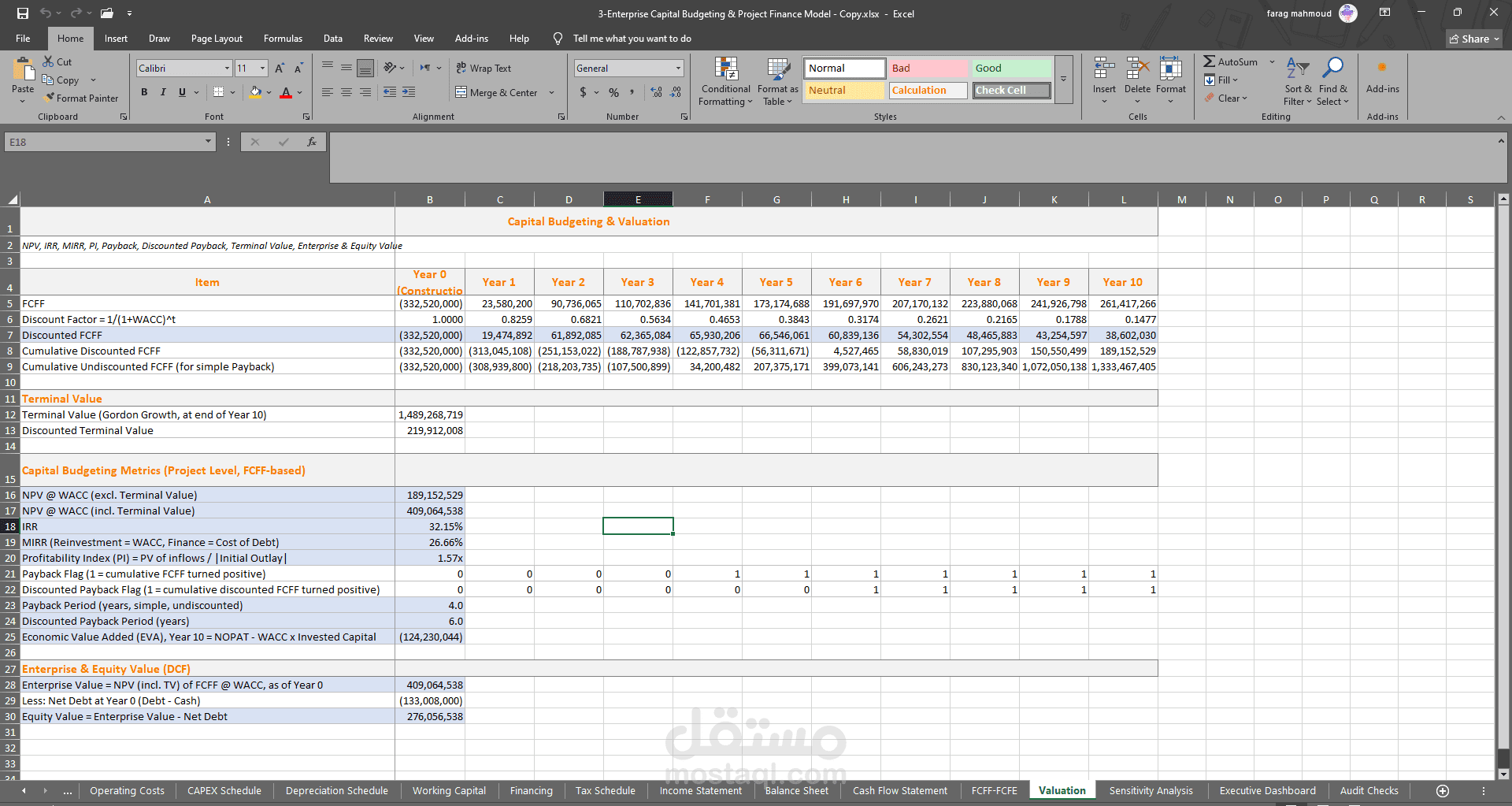Viewport: 1512px width, 806px height.
Task: Click the Open folder icon in quick access
Action: (107, 13)
